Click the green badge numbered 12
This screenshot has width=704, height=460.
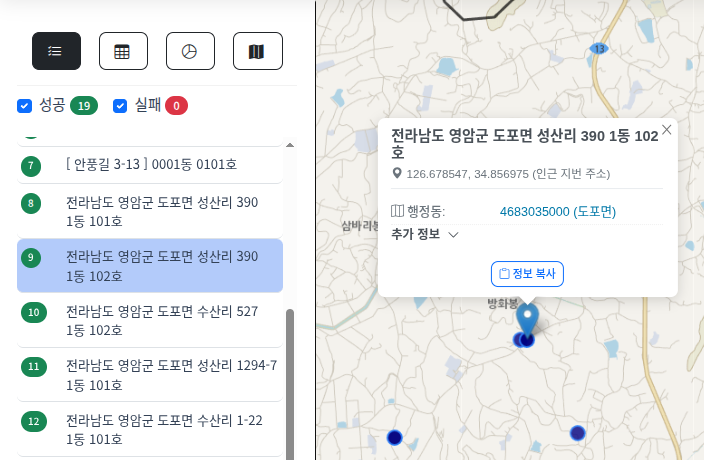pyautogui.click(x=33, y=421)
